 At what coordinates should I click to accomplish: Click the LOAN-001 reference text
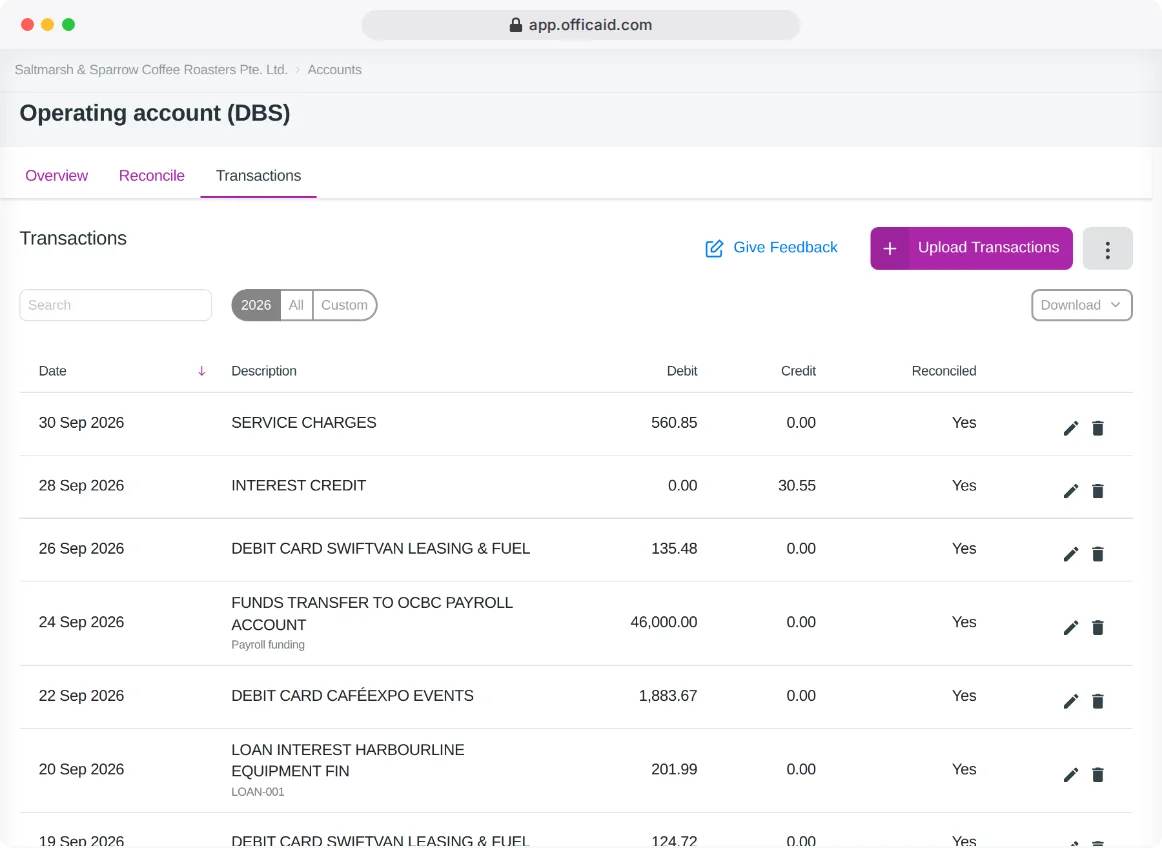click(x=258, y=792)
